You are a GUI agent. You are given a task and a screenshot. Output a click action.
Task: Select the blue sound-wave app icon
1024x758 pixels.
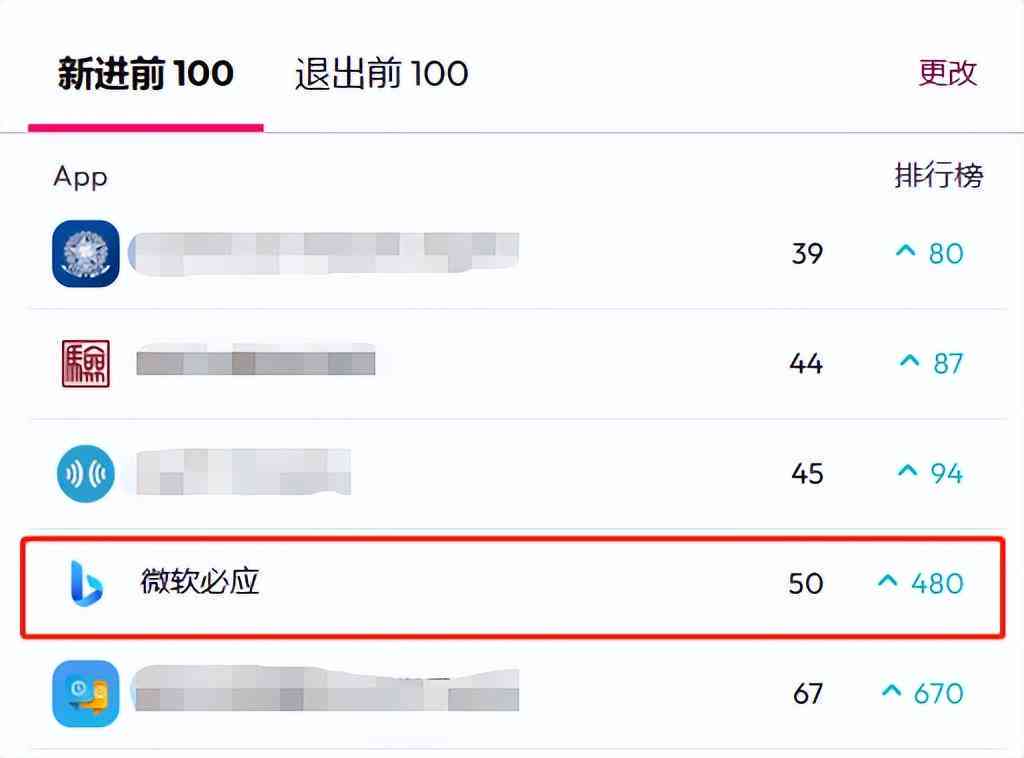point(86,473)
